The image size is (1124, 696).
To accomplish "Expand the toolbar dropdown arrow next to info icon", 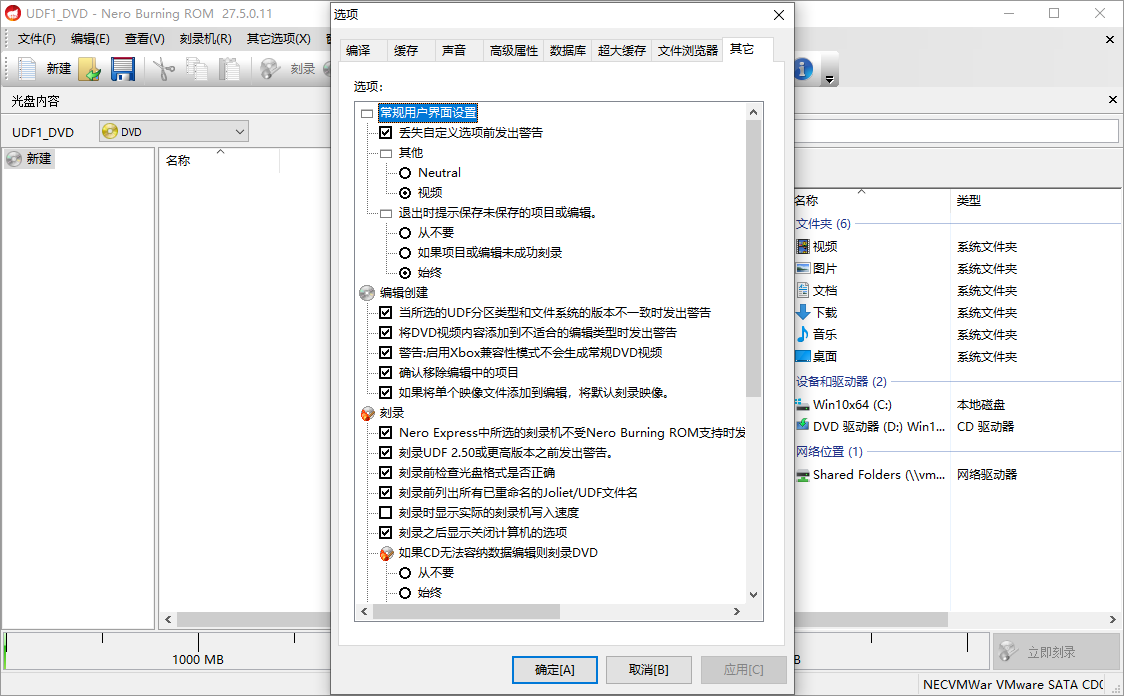I will (830, 77).
